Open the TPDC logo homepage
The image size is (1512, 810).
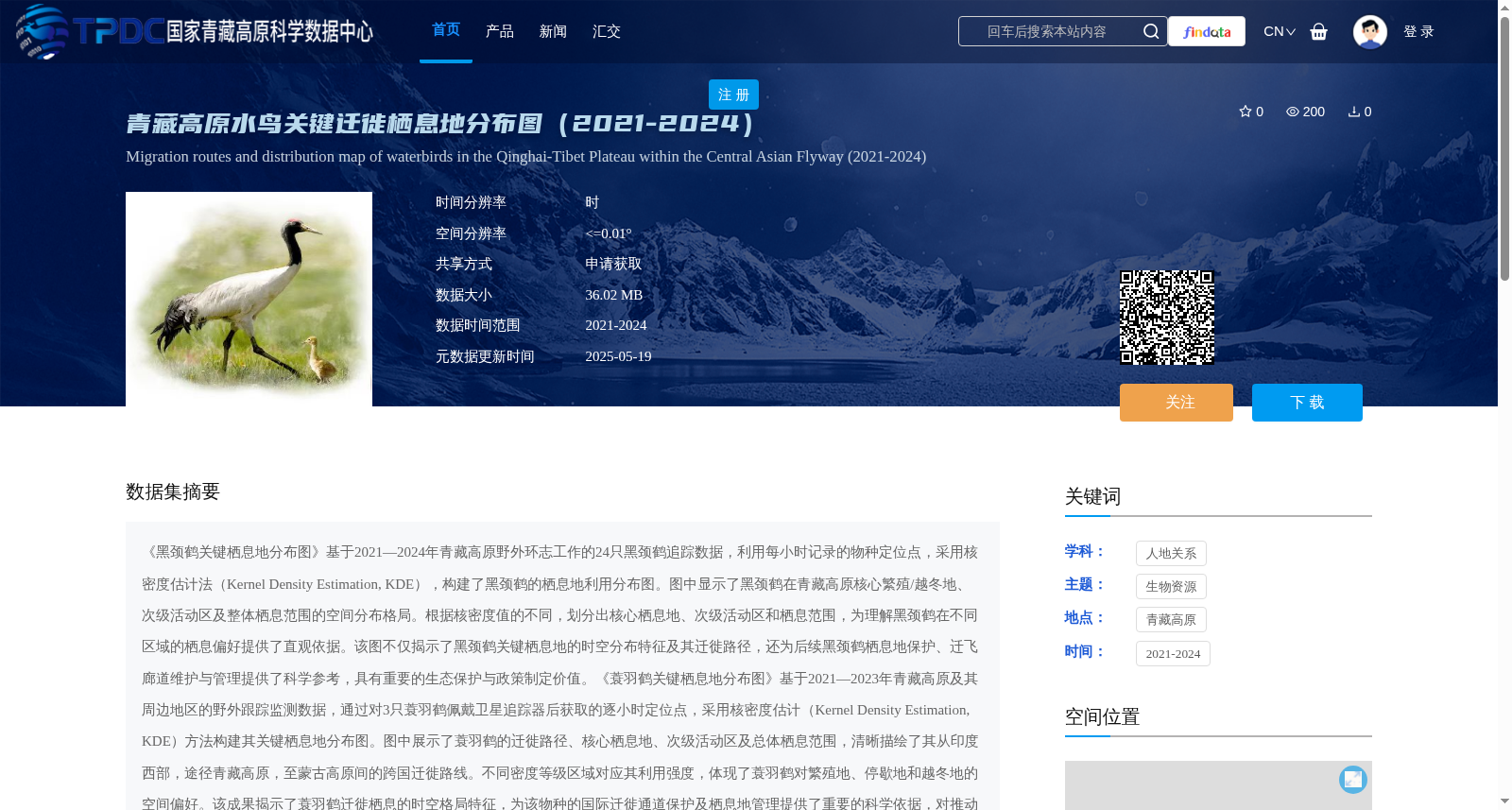[x=195, y=31]
